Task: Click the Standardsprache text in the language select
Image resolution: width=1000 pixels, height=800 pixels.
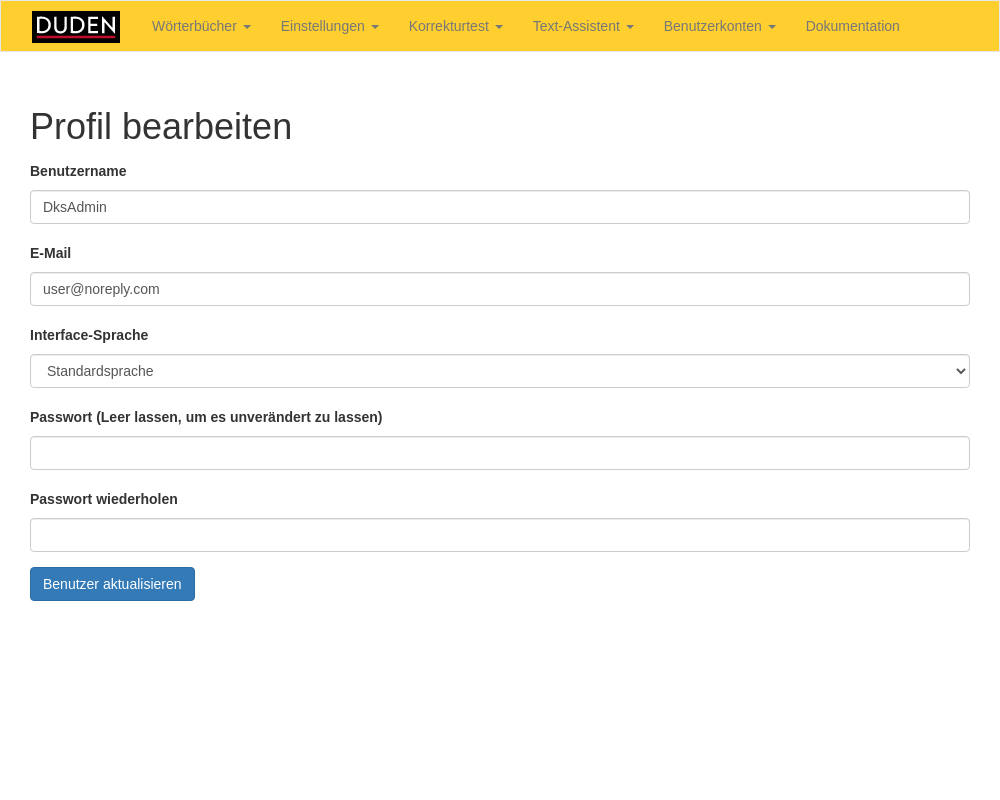Action: tap(100, 371)
